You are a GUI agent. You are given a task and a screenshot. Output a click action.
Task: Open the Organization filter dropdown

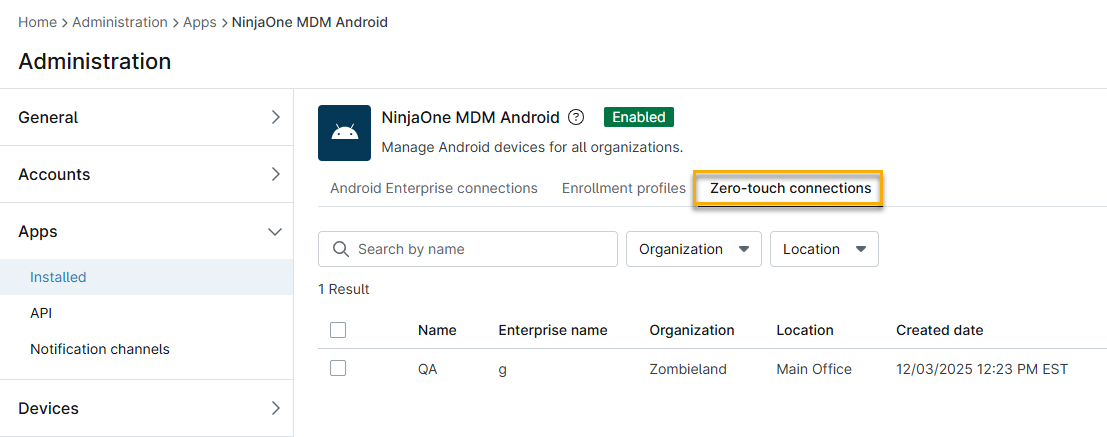(693, 249)
